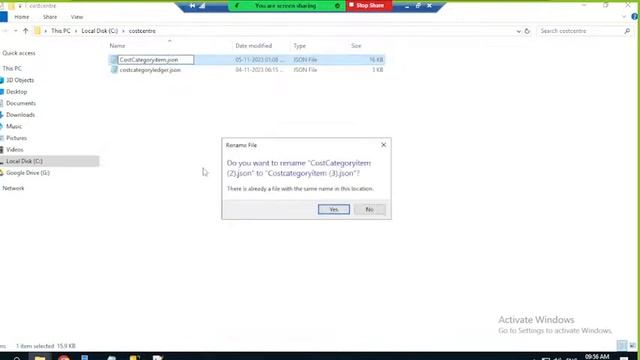Click costcentre in the address path
Viewport: 640px width, 360px height.
click(x=142, y=31)
